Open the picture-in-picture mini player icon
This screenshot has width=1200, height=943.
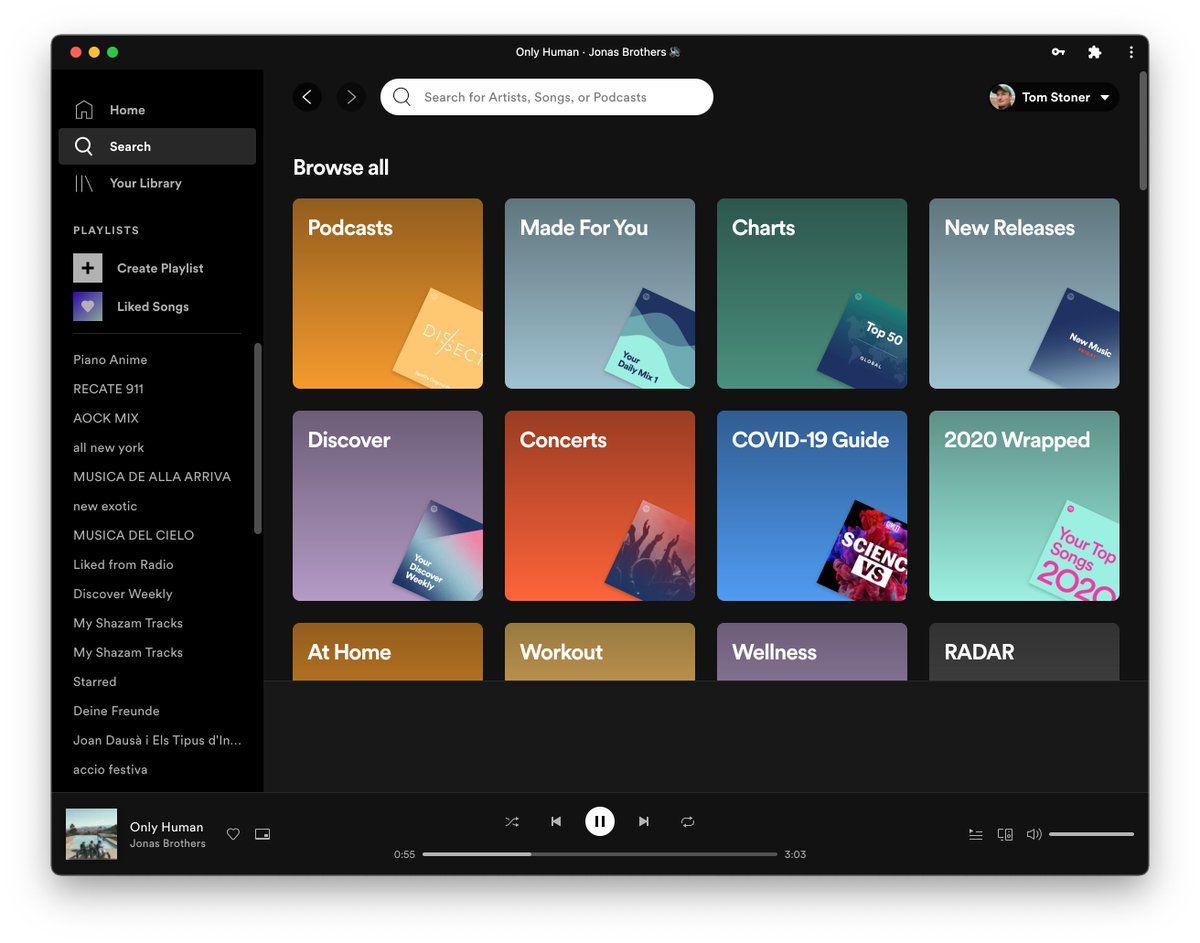pyautogui.click(x=262, y=834)
